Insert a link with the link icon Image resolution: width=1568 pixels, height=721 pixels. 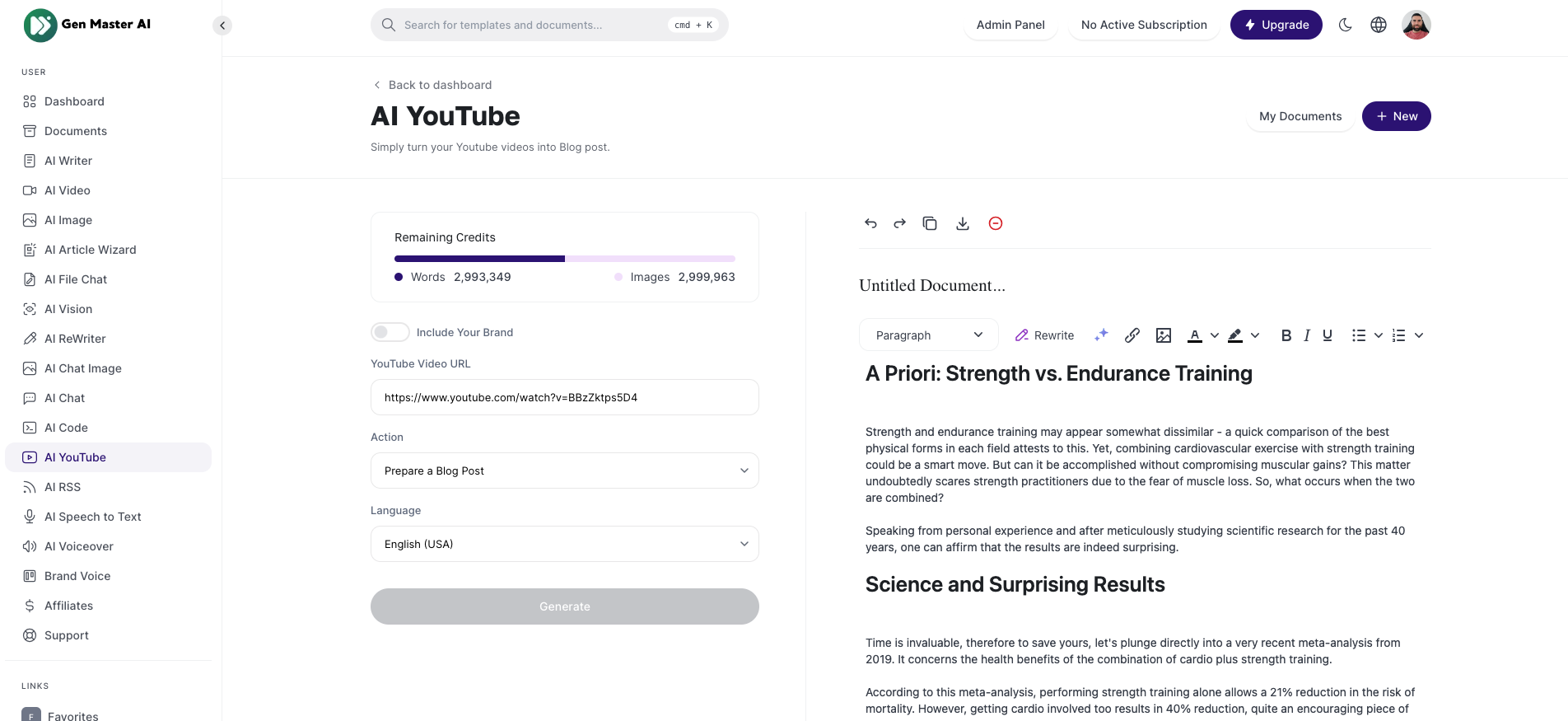click(x=1132, y=335)
